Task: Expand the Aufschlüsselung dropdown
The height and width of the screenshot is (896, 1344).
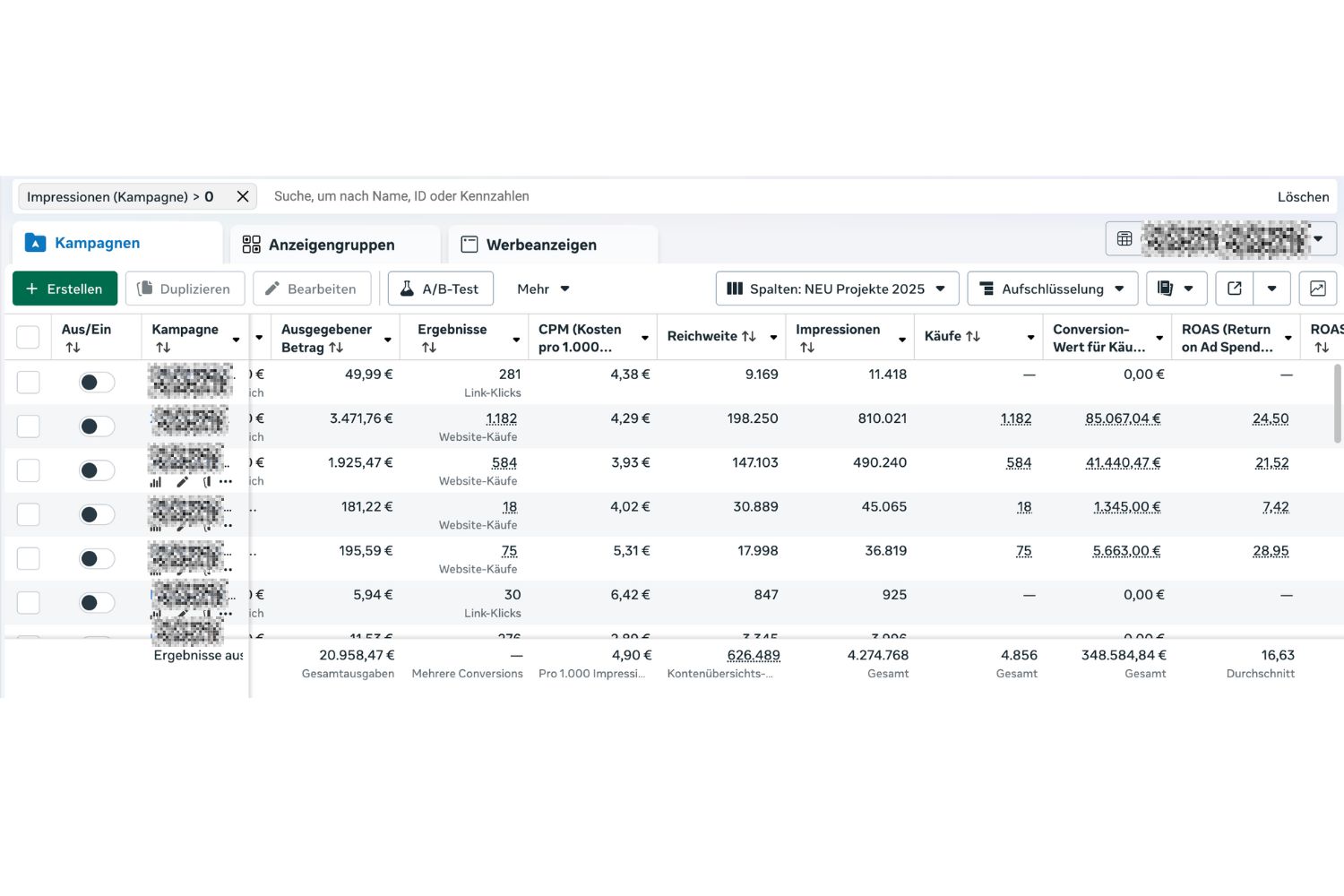Action: coord(1052,289)
